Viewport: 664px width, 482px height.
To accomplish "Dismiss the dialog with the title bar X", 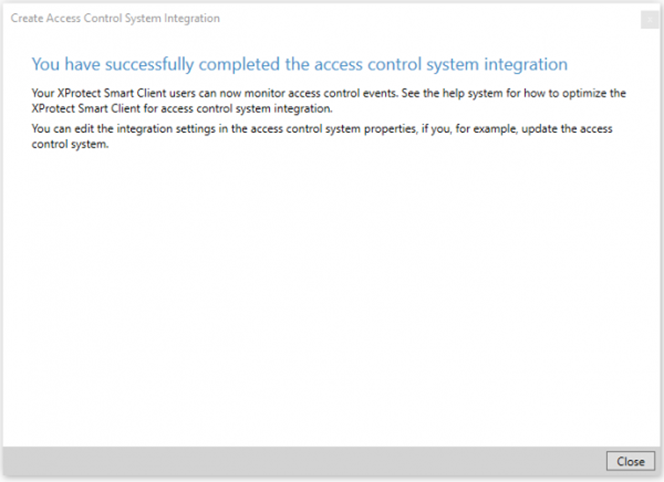I will pyautogui.click(x=650, y=20).
